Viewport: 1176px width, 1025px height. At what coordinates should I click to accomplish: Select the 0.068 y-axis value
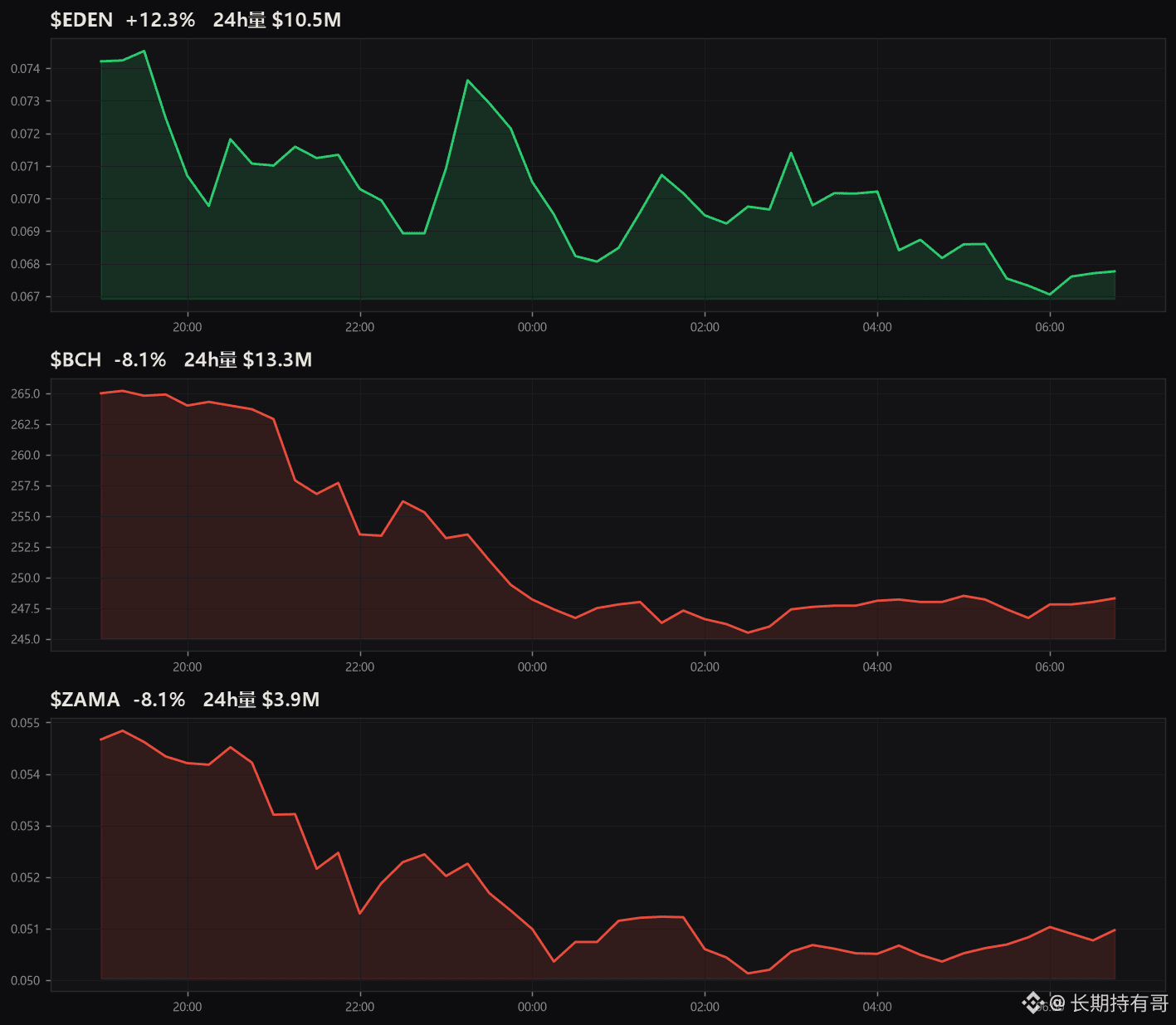(25, 265)
